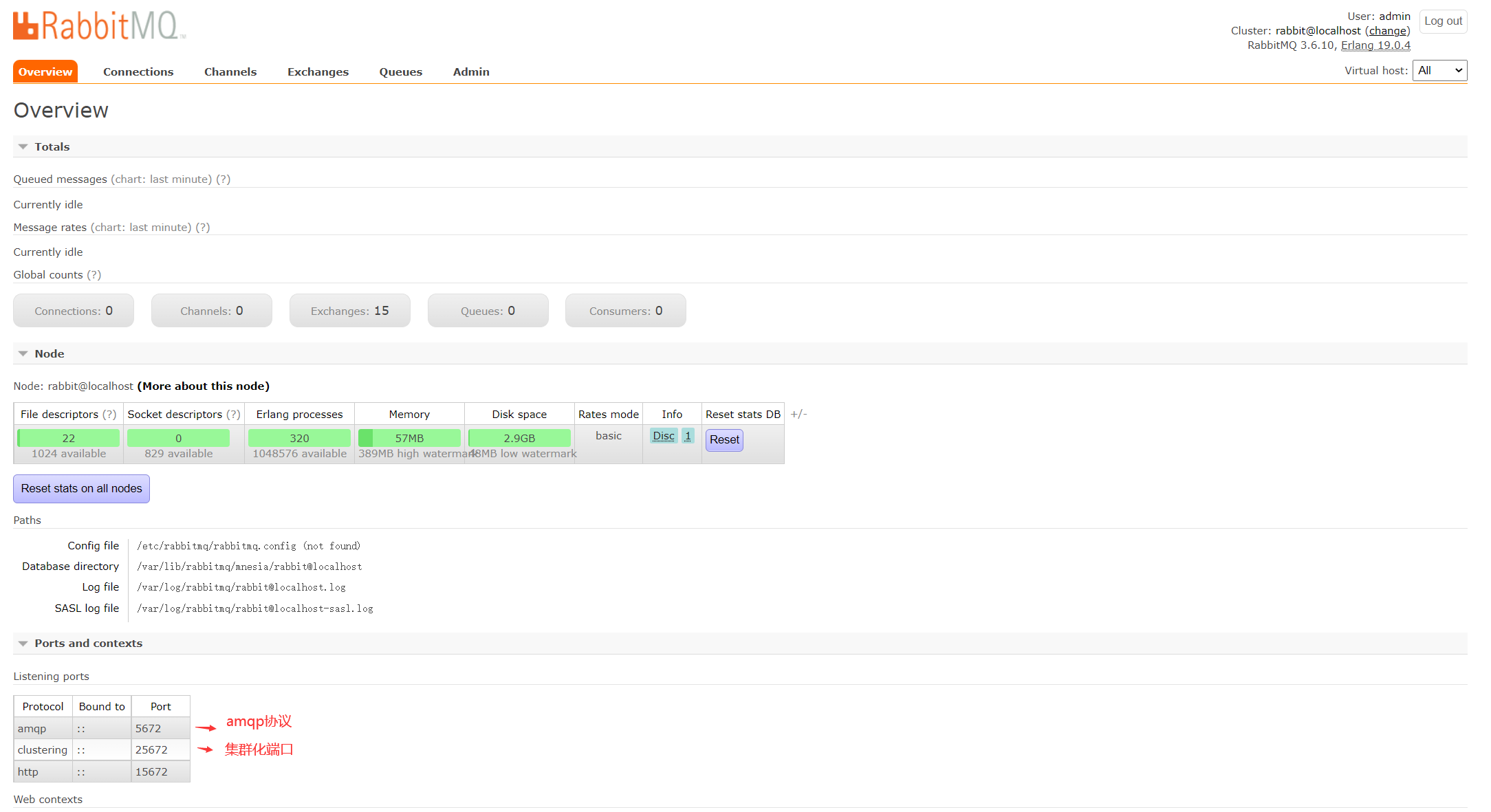Change Message rates chart range last minute
This screenshot has width=1491, height=812.
pyautogui.click(x=141, y=228)
